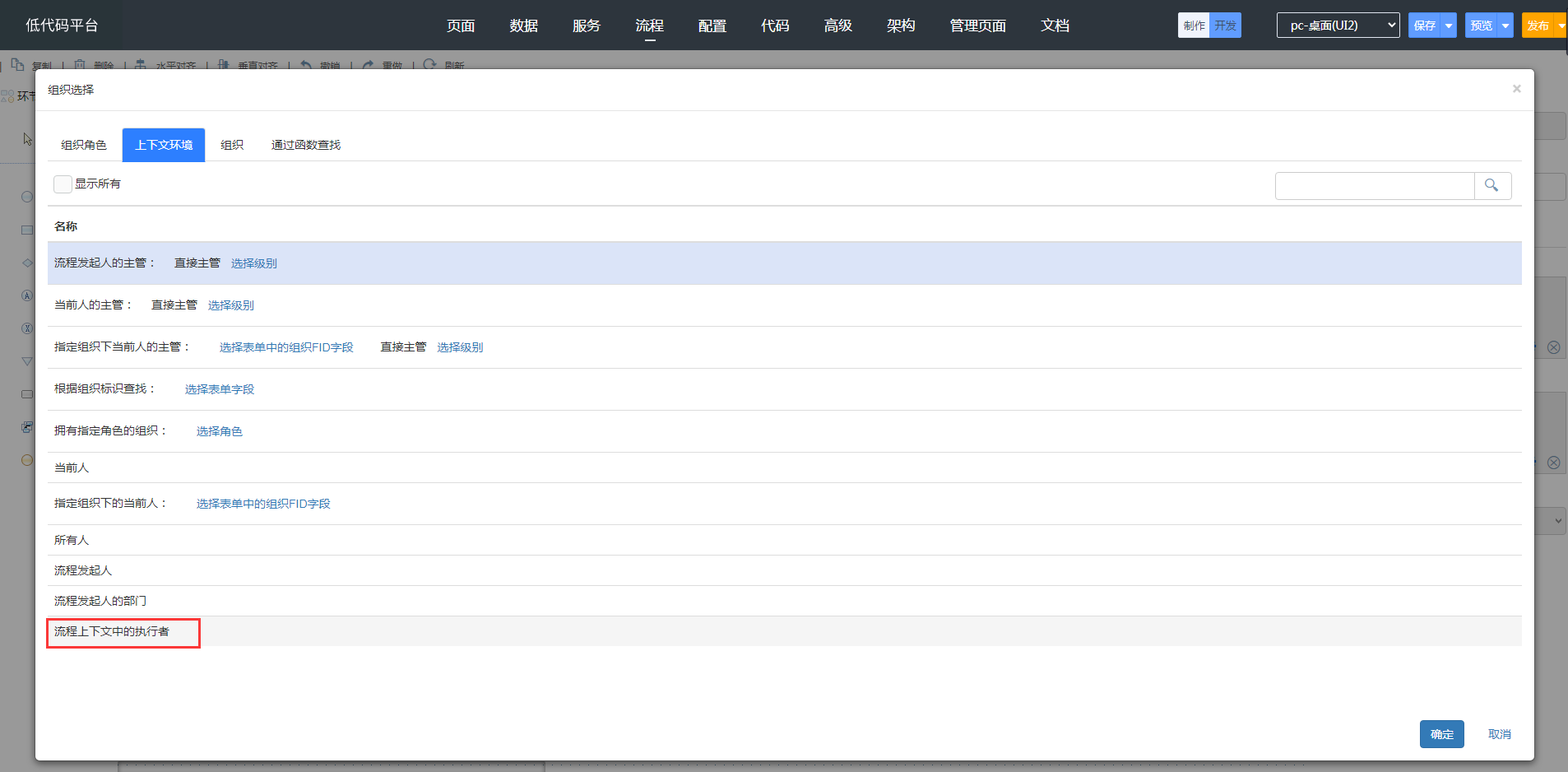Screen dimensions: 1568x772
Task: Expand the arrow next to 预览
Action: [x=1505, y=26]
